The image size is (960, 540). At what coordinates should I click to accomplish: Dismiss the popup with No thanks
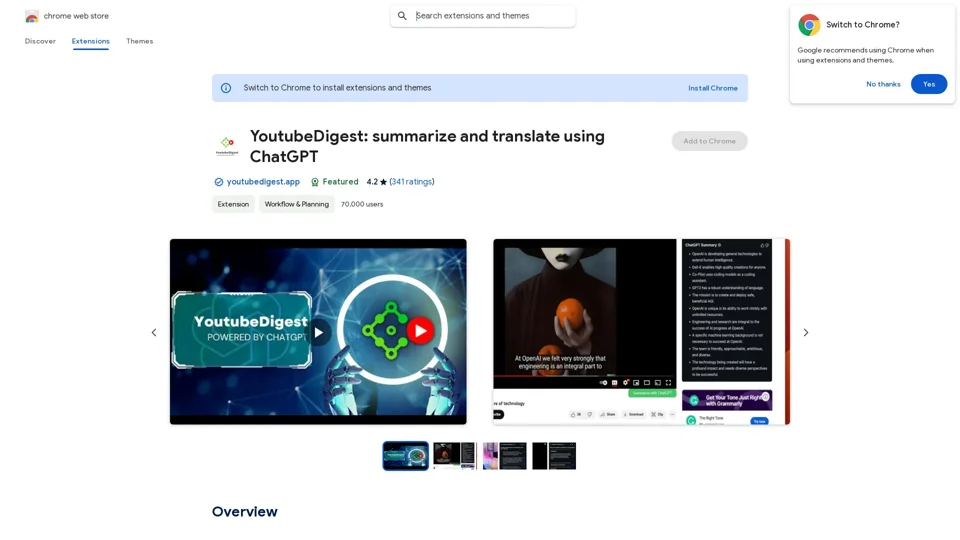tap(883, 84)
